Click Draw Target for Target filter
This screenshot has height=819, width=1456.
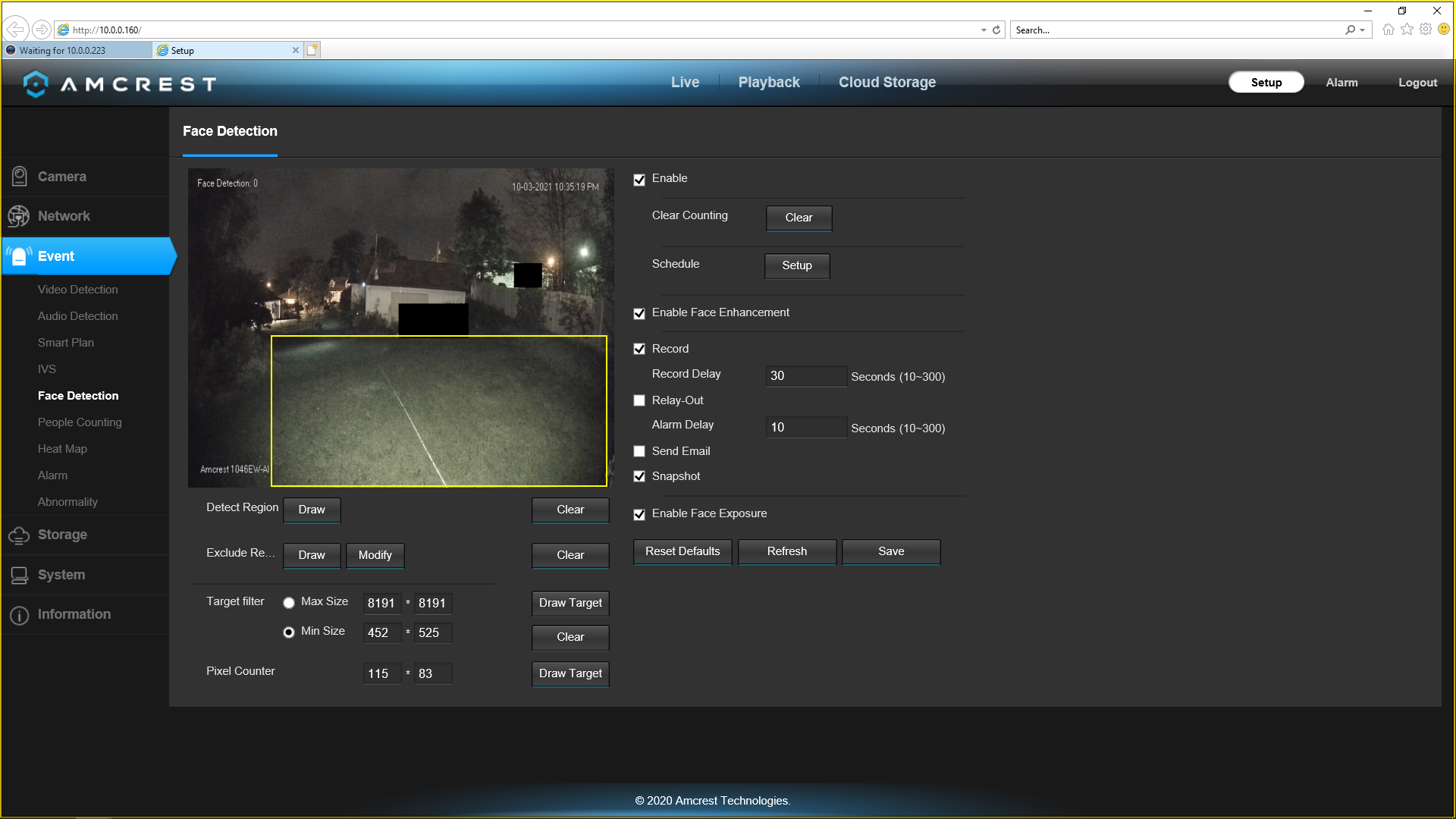[570, 603]
